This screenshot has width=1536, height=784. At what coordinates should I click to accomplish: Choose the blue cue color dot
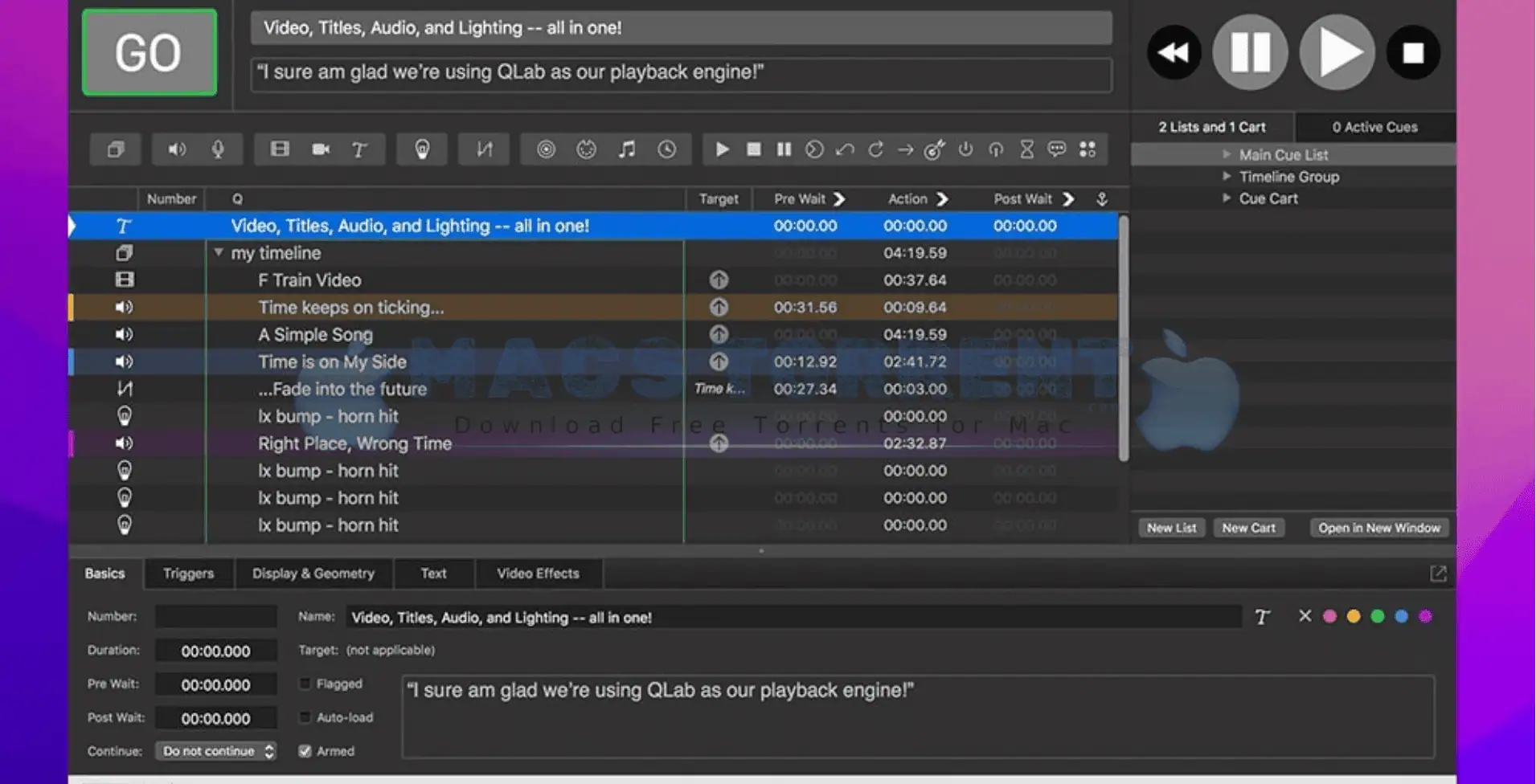pos(1402,616)
